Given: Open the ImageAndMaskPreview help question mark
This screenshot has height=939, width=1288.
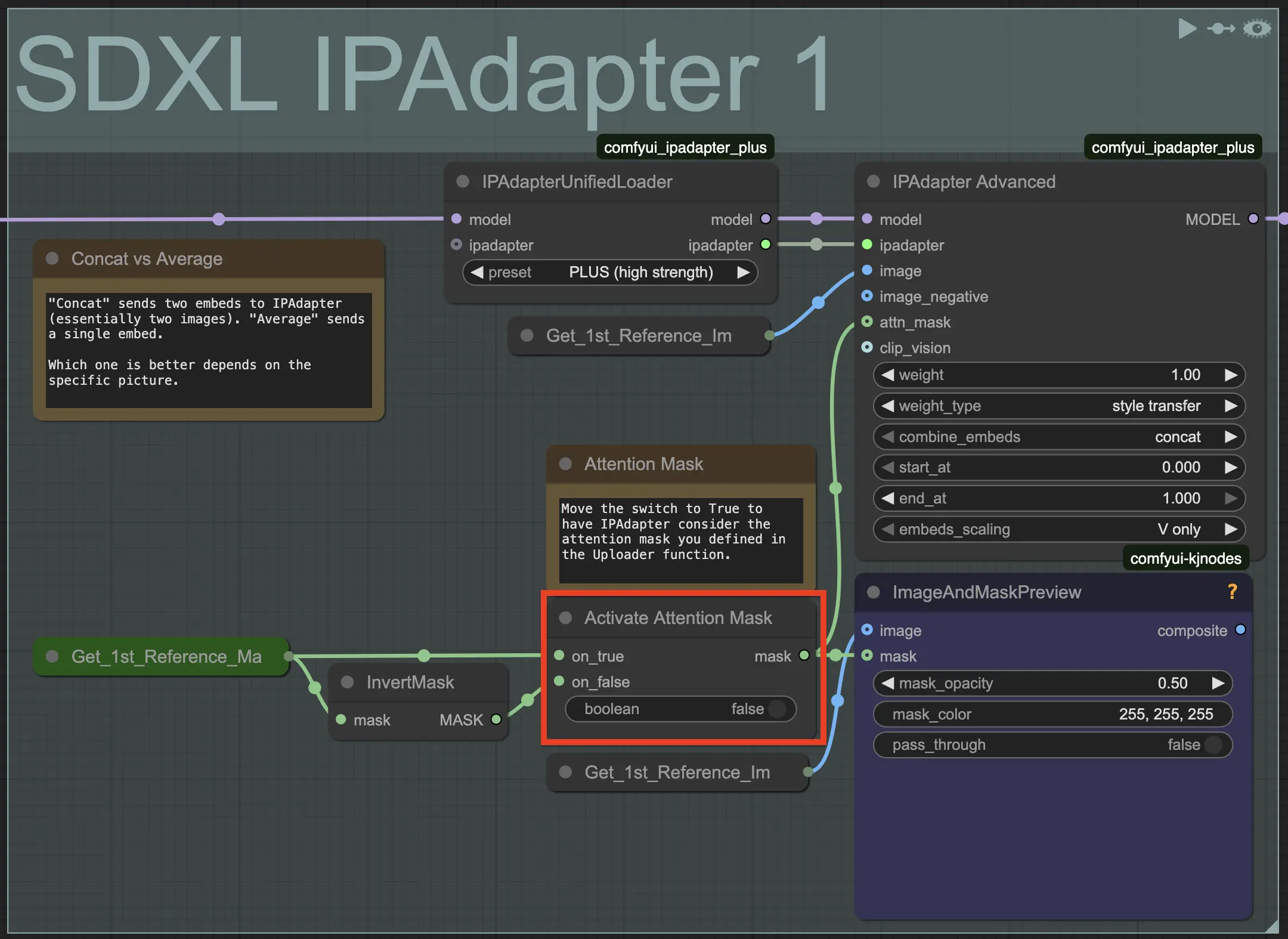Looking at the screenshot, I should tap(1232, 591).
